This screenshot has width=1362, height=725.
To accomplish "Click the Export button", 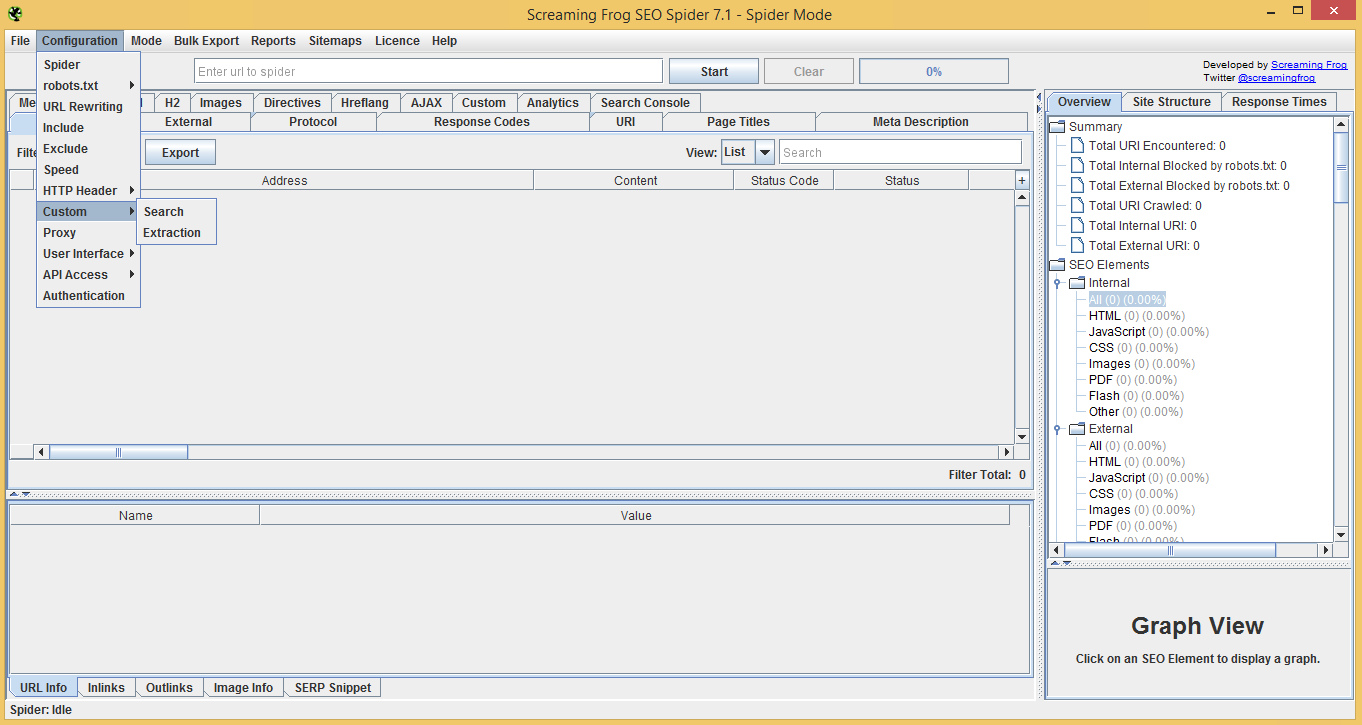I will coord(180,152).
